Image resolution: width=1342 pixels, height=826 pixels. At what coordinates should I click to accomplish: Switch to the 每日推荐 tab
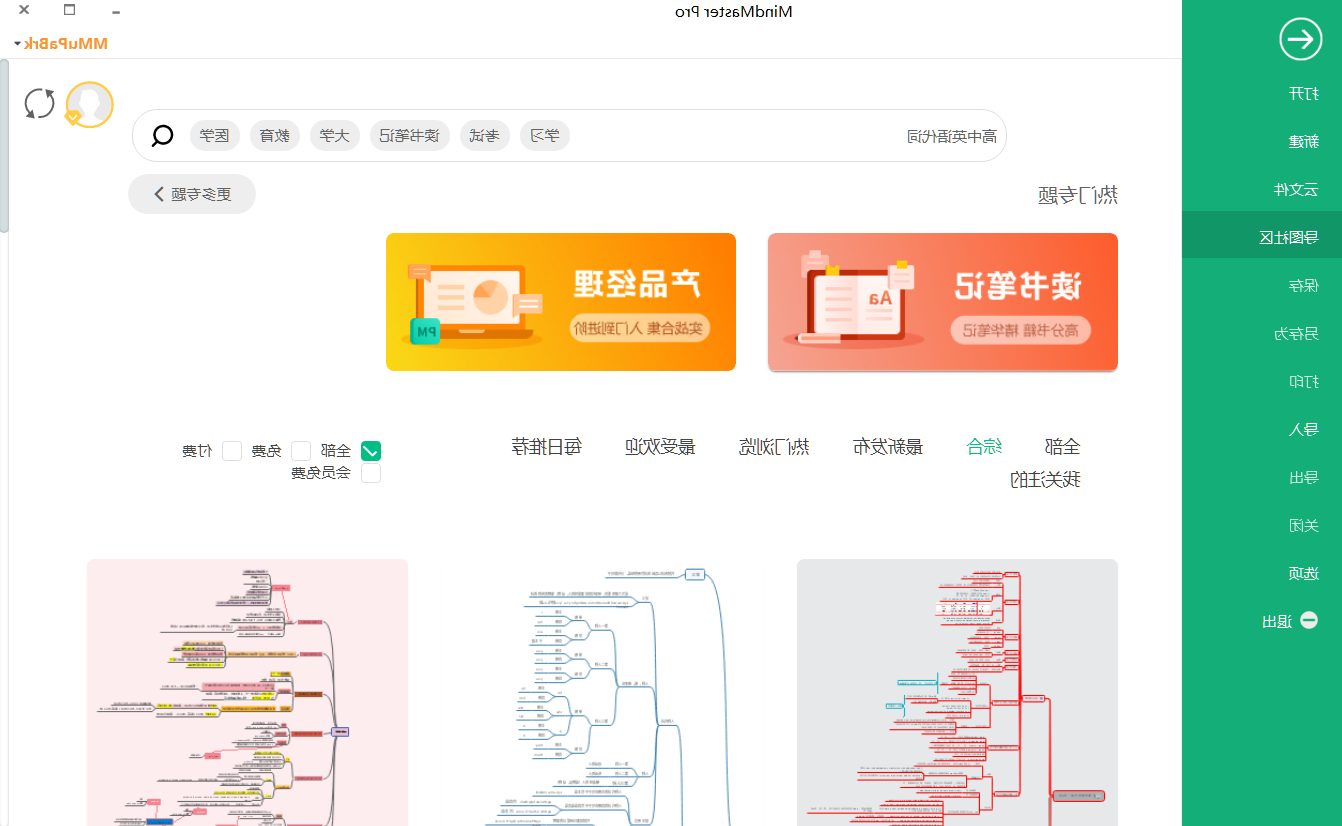point(546,446)
